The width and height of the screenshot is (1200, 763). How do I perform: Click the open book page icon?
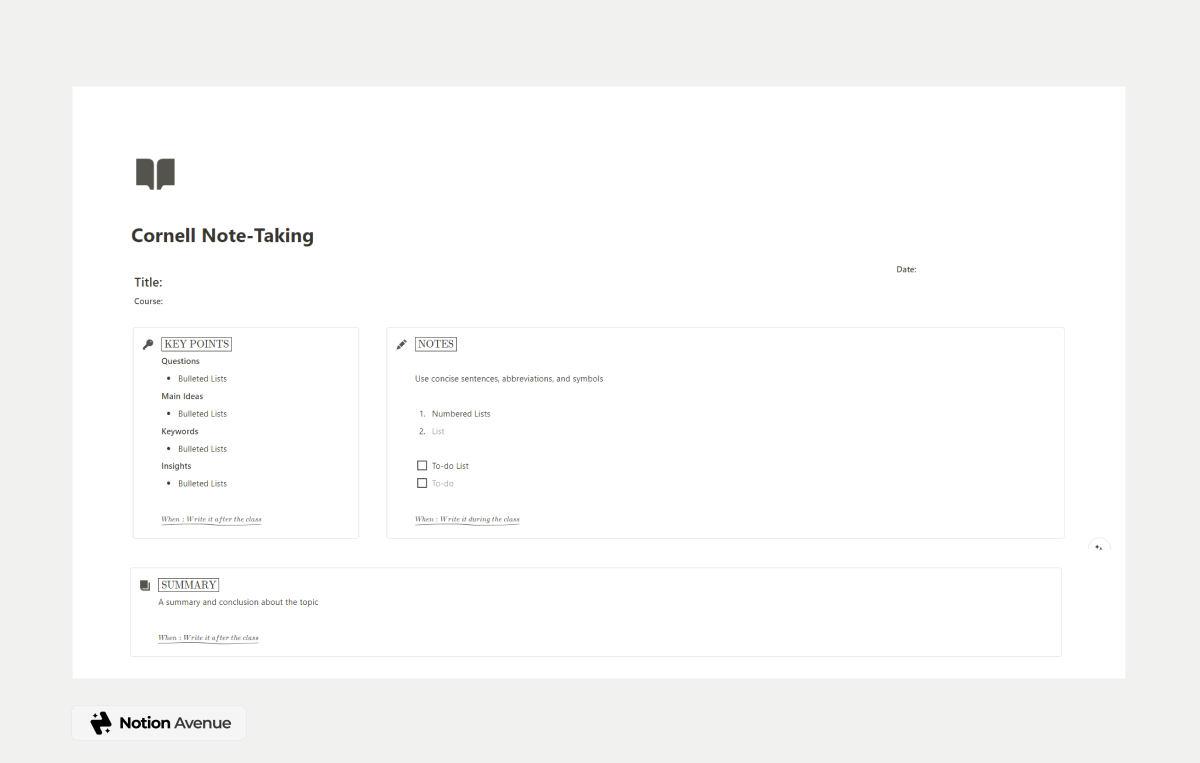click(155, 173)
